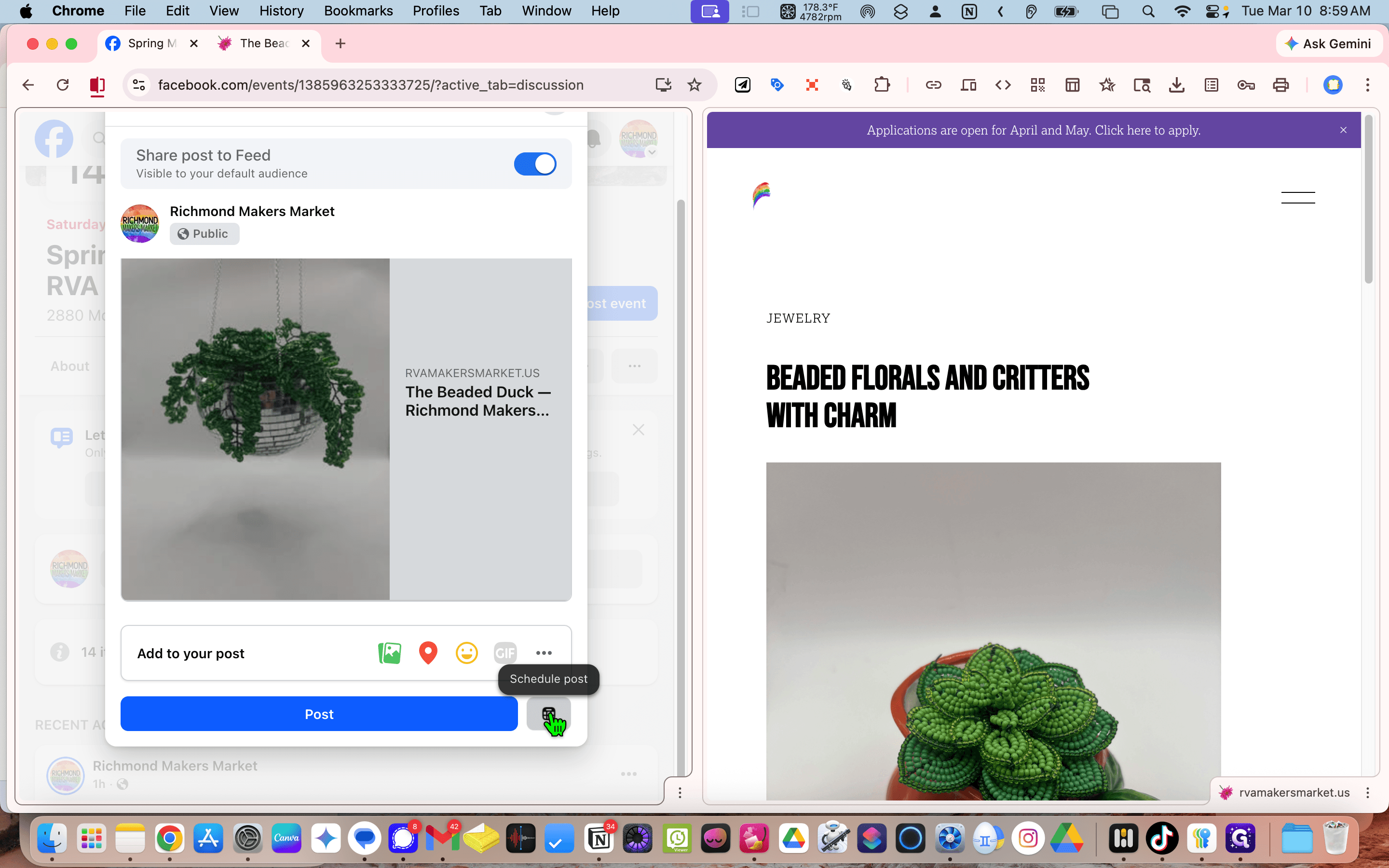Install the page via the address bar icon
This screenshot has width=1389, height=868.
pyautogui.click(x=663, y=85)
